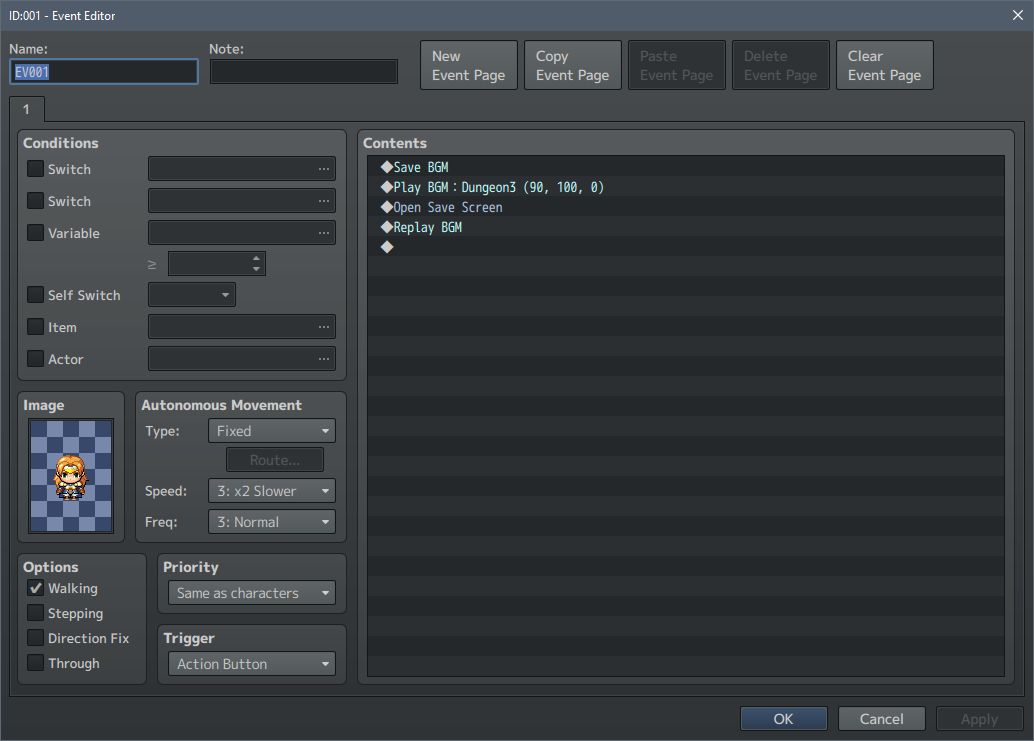Select the Play BGM Dungeon3 command

pyautogui.click(x=686, y=187)
